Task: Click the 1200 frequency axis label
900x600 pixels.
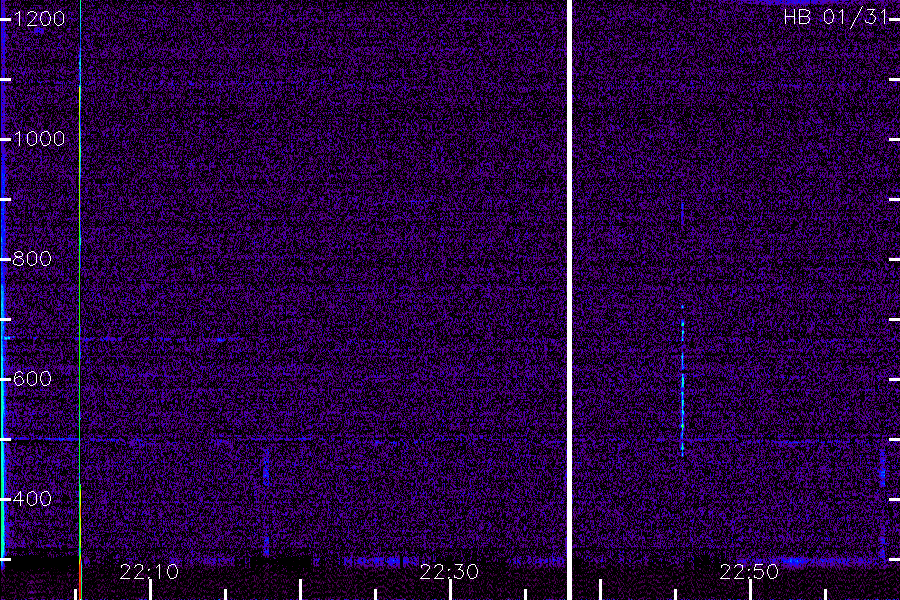Action: coord(39,19)
